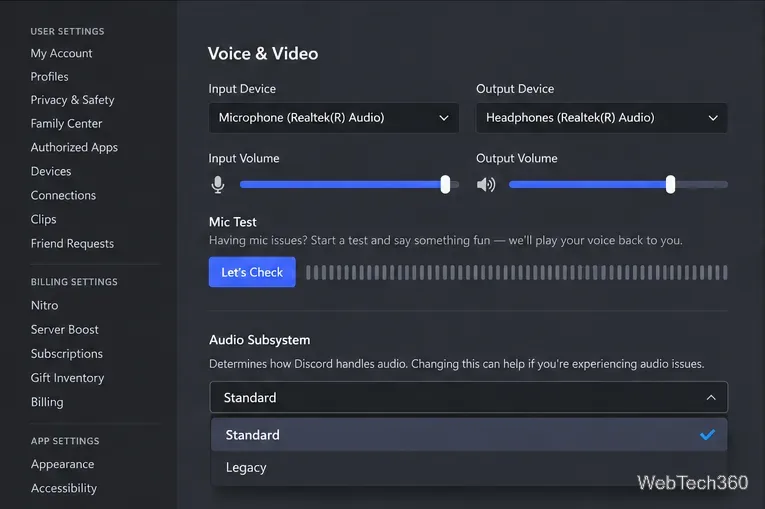Screen dimensions: 765x509
Task: Click the Mic Test heading
Action: (233, 222)
